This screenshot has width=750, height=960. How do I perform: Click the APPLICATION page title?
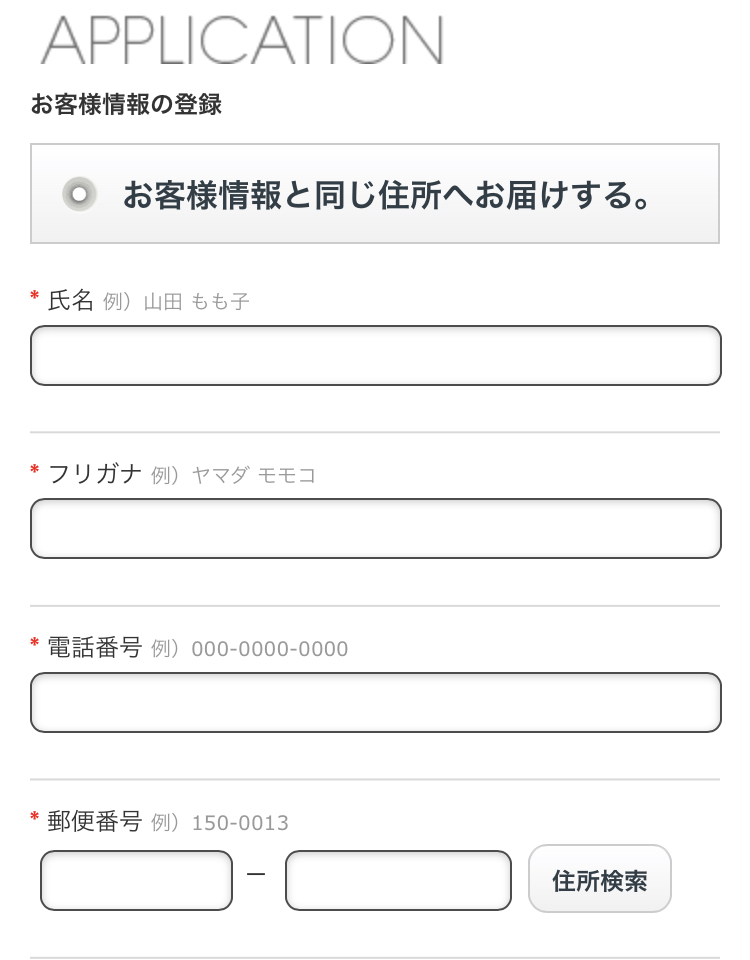(242, 40)
